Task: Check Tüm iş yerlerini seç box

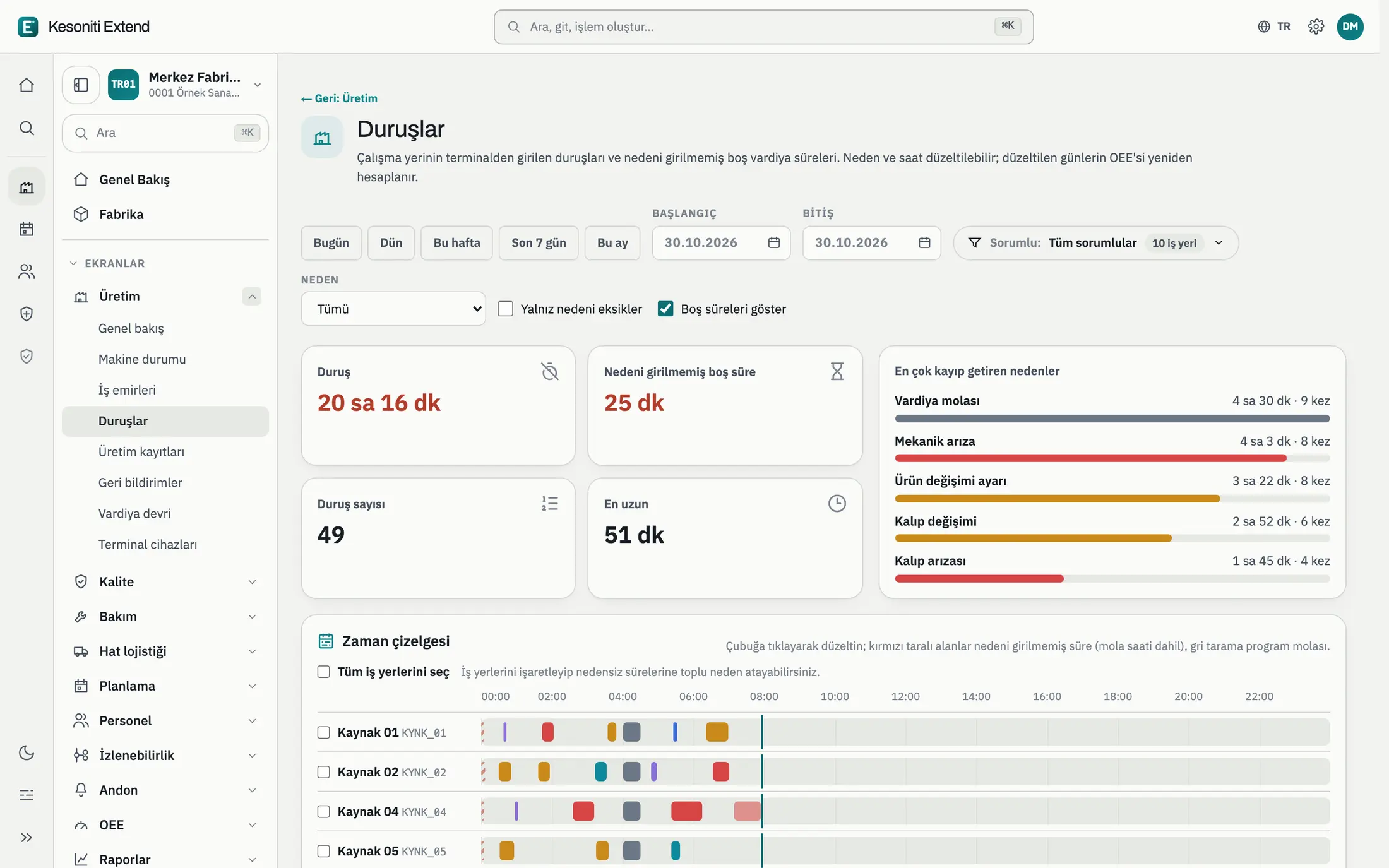Action: (x=324, y=672)
